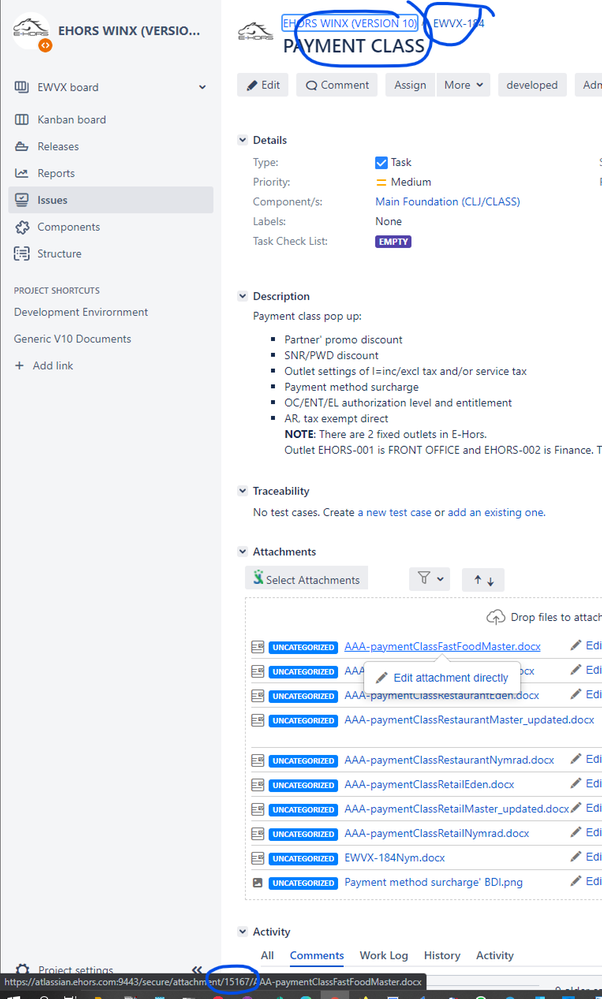Switch to the History tab
Image resolution: width=602 pixels, height=999 pixels.
[x=442, y=955]
